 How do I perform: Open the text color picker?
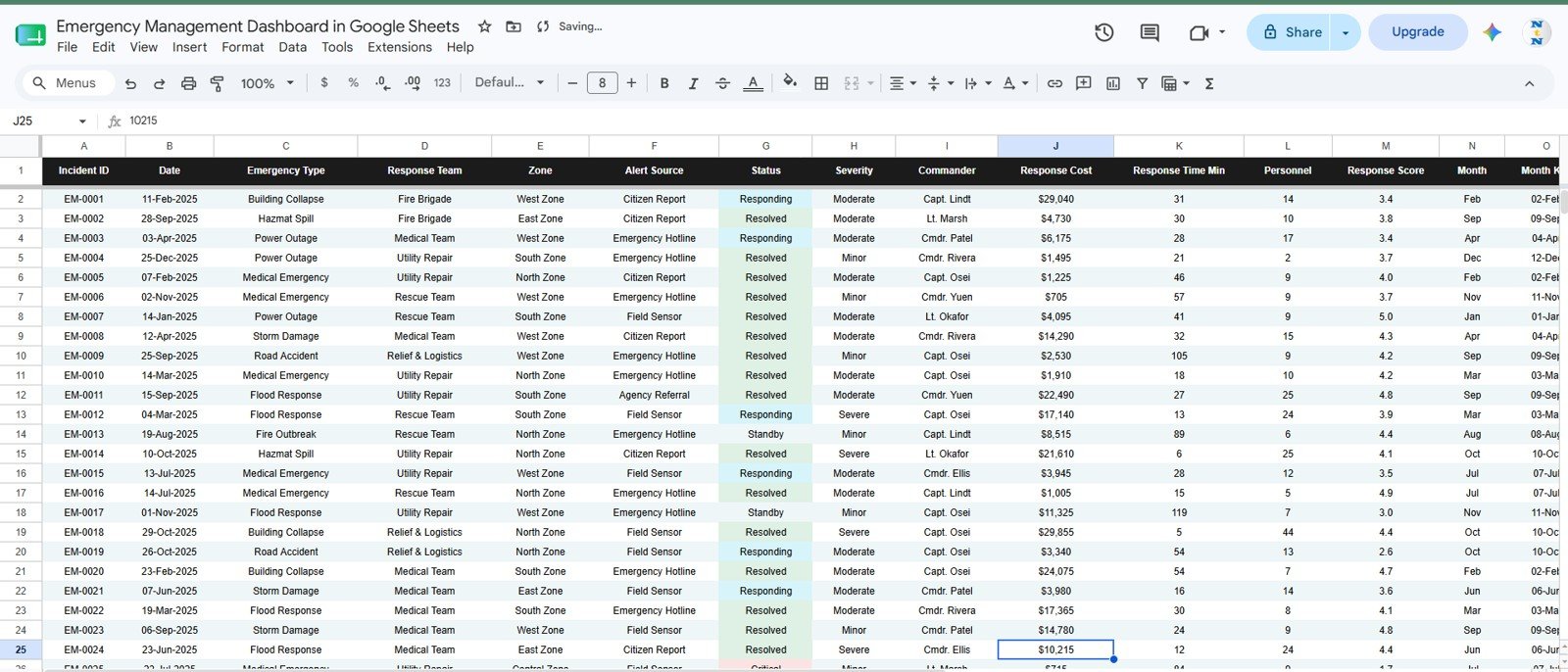753,83
